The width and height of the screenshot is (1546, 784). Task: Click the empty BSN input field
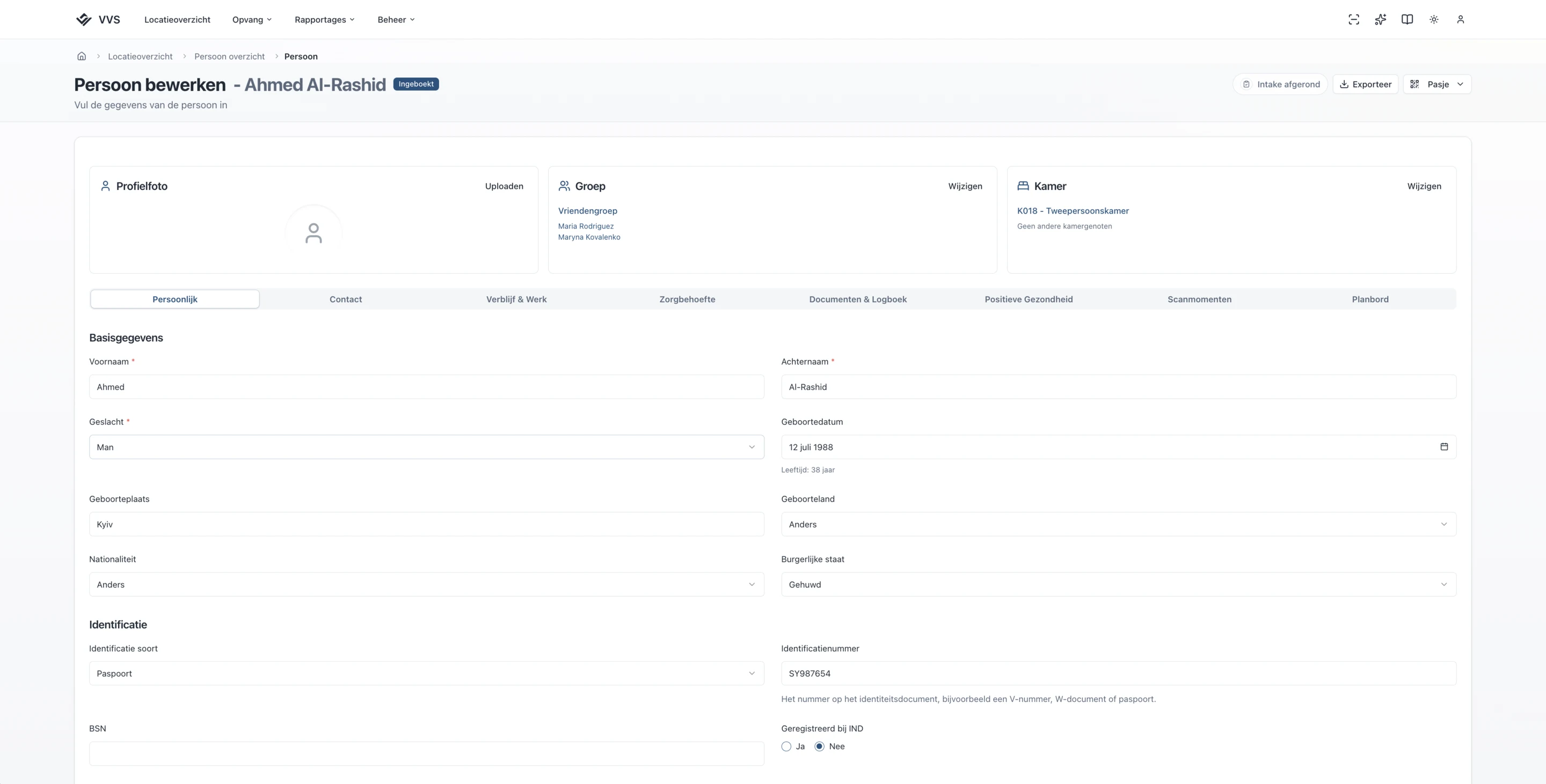click(427, 753)
